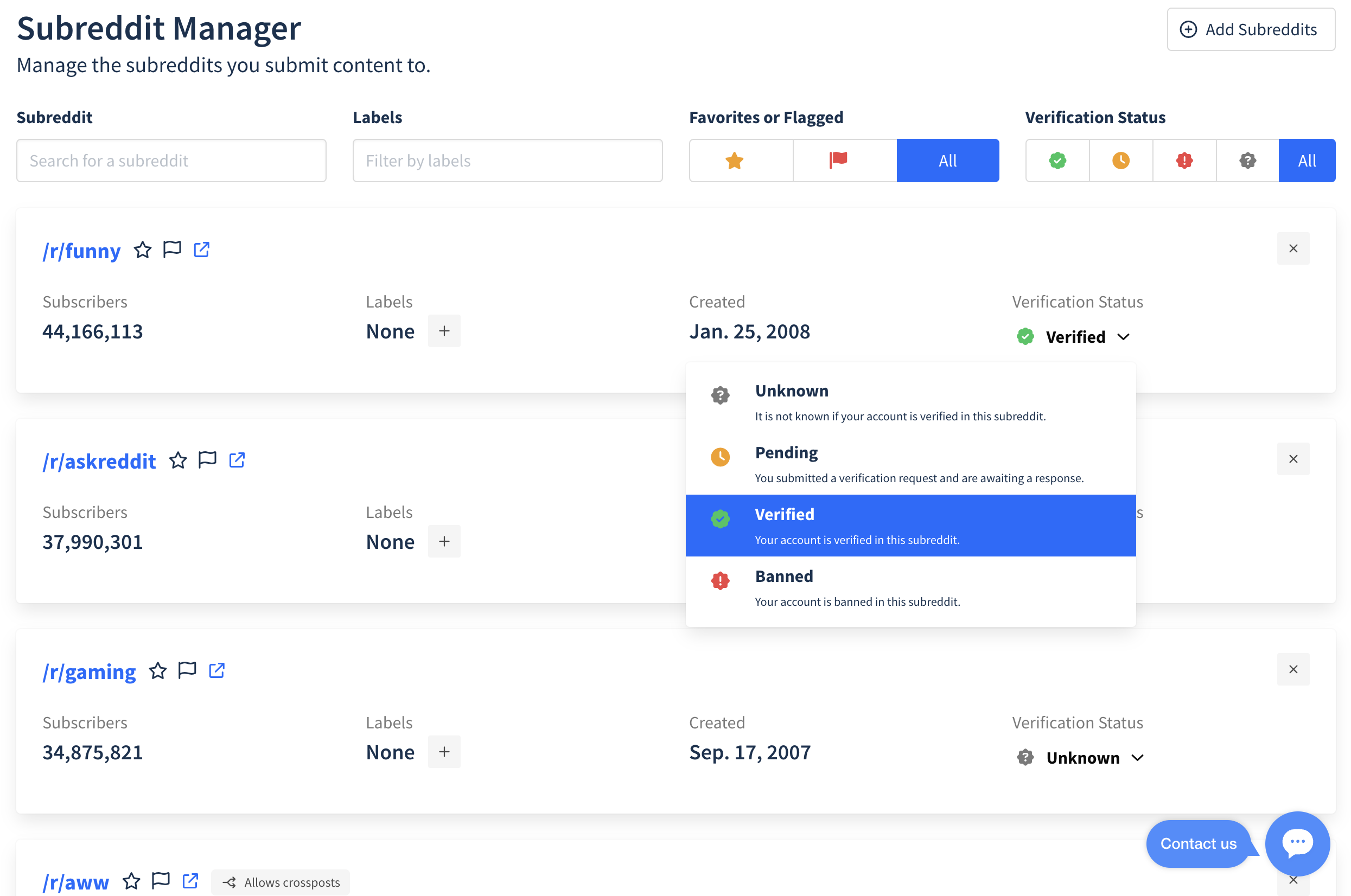Click /r/funny created date Jan. 25, 2008
The height and width of the screenshot is (896, 1351).
[x=749, y=331]
